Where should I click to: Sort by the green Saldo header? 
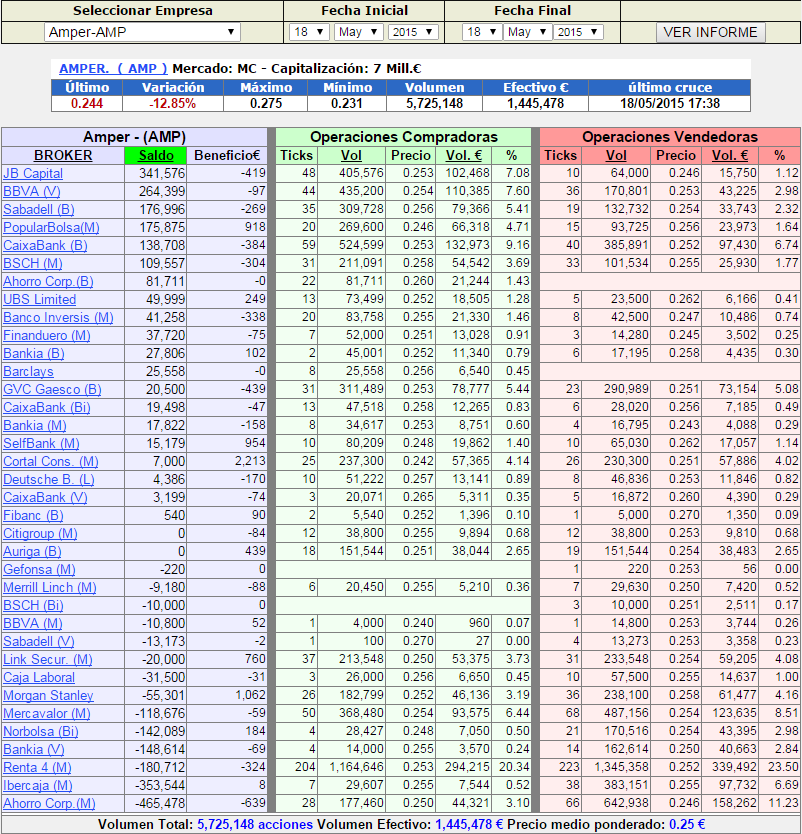coord(156,155)
